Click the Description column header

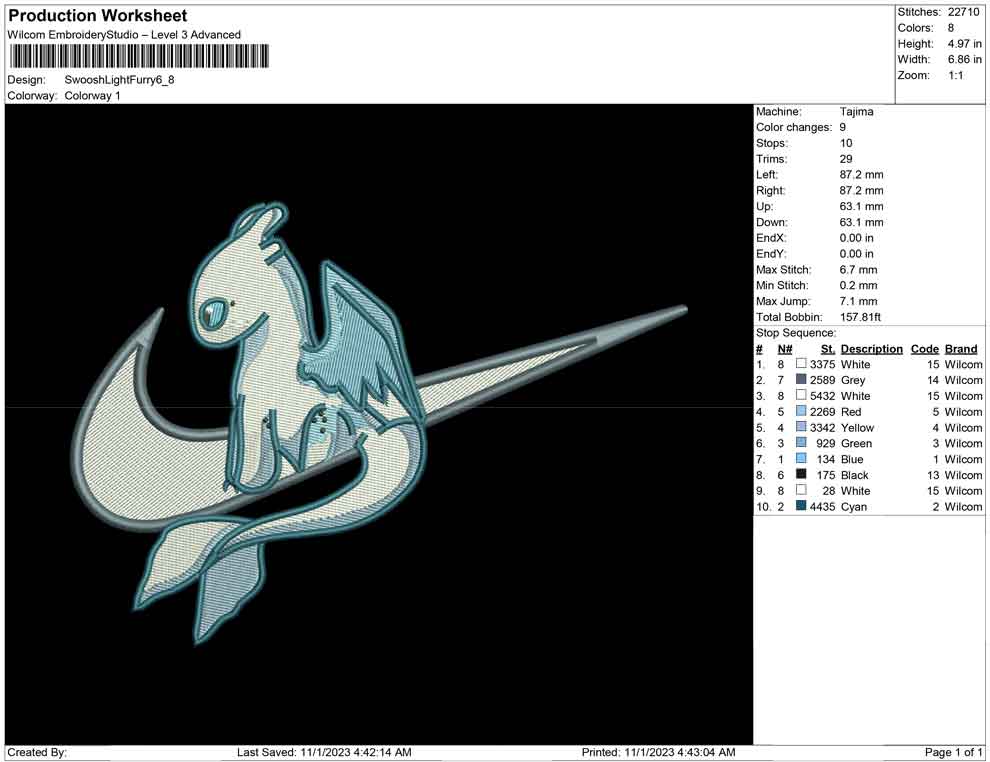coord(871,349)
